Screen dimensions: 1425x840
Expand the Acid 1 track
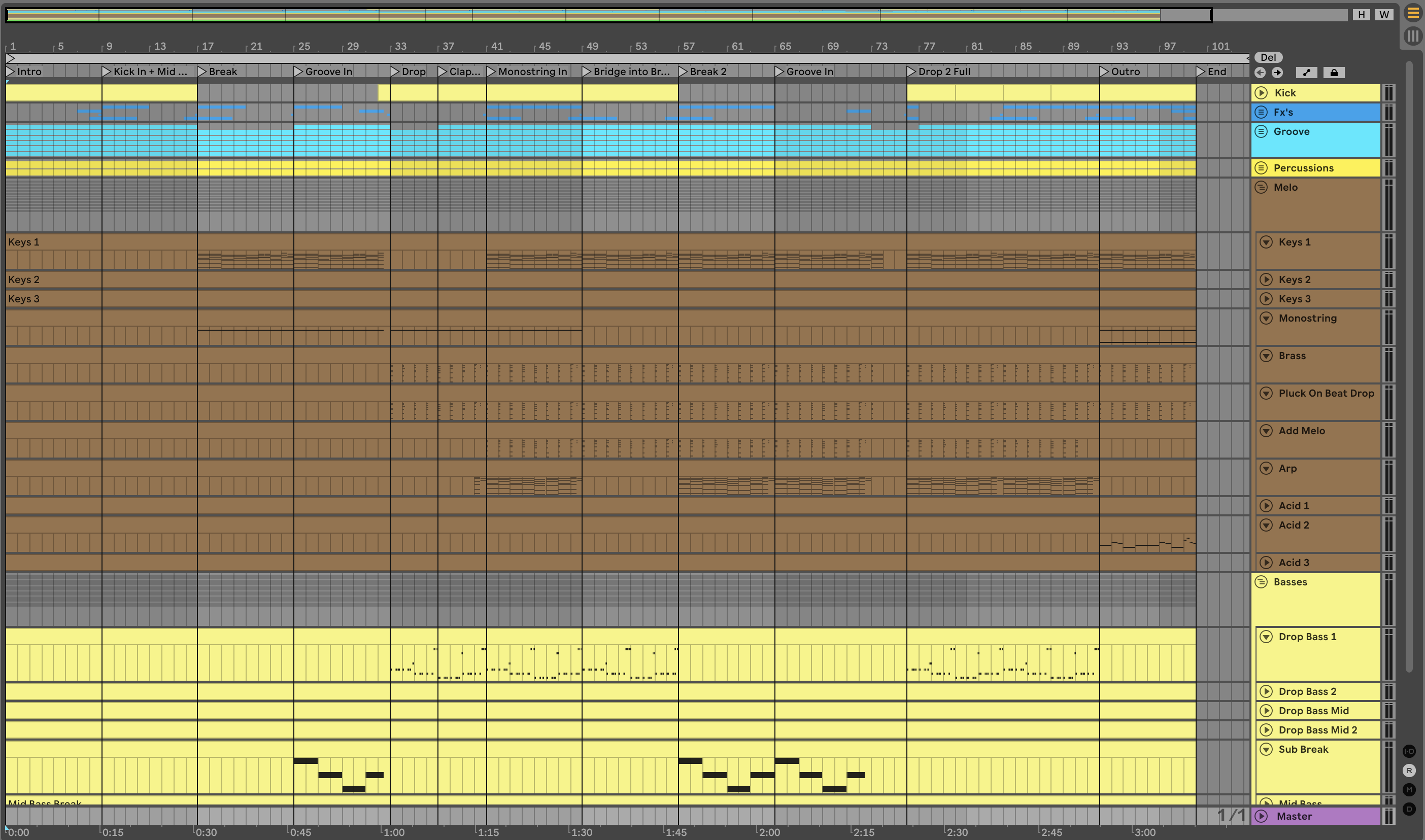(x=1266, y=506)
